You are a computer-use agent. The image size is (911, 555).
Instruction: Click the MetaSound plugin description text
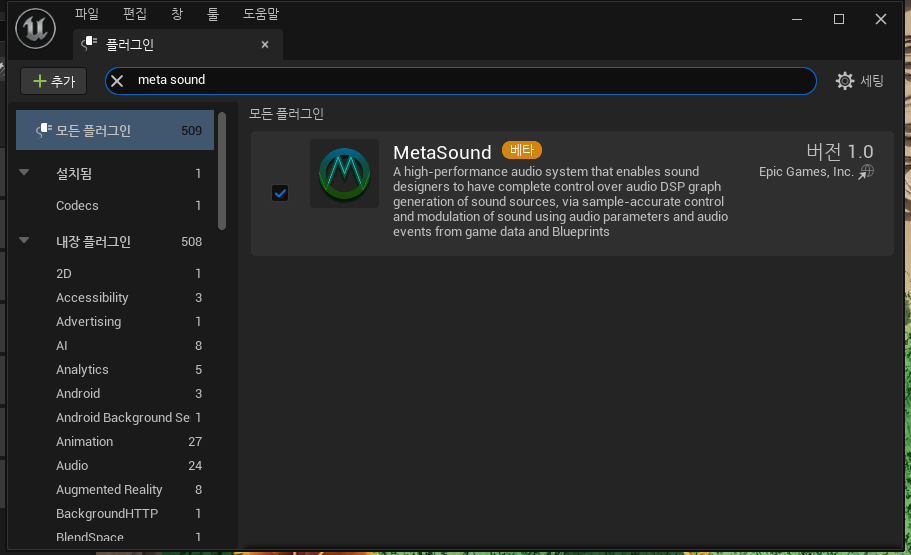point(560,202)
